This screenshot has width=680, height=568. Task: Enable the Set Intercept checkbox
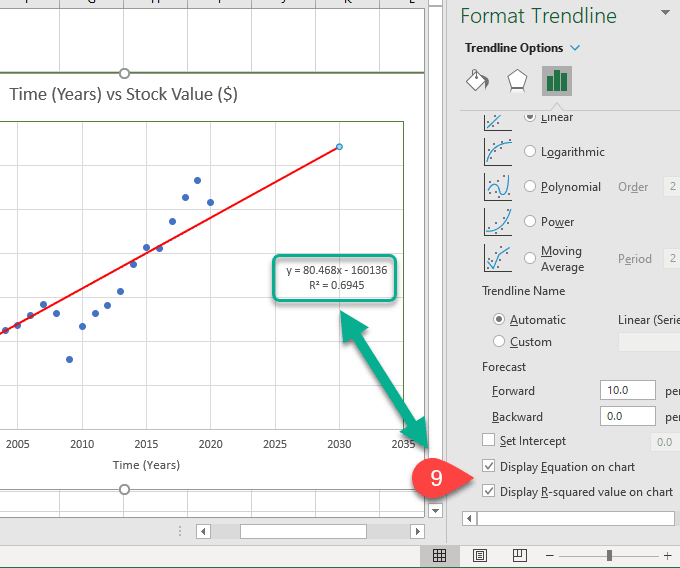tap(488, 441)
